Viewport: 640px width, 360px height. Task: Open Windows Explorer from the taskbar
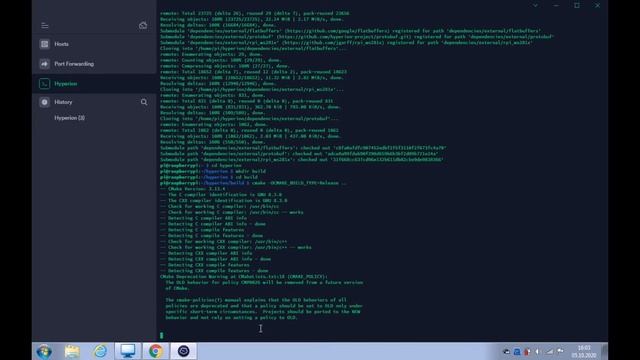tap(72, 351)
